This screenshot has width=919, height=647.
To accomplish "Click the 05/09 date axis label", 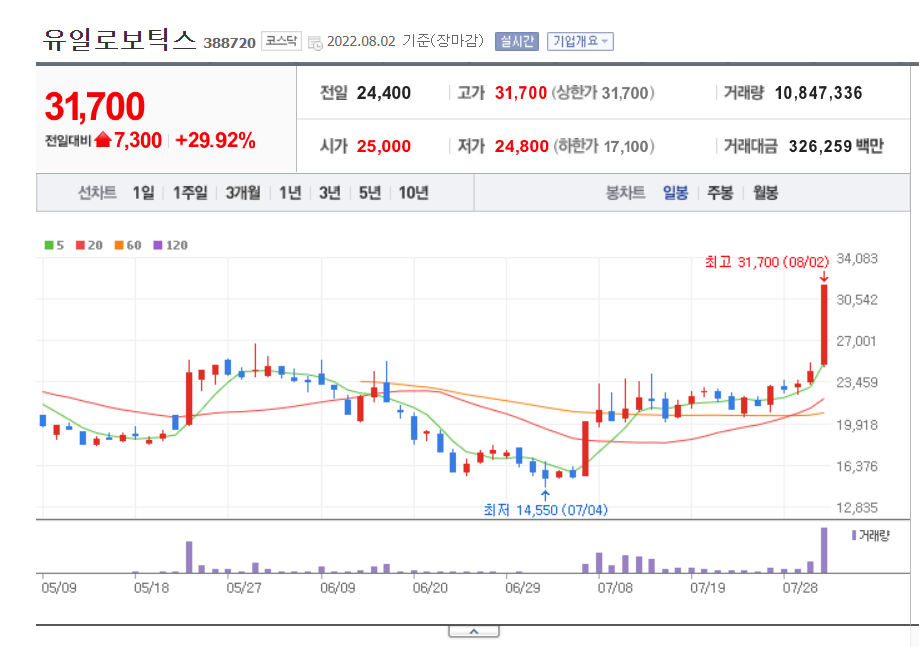I will (x=59, y=587).
